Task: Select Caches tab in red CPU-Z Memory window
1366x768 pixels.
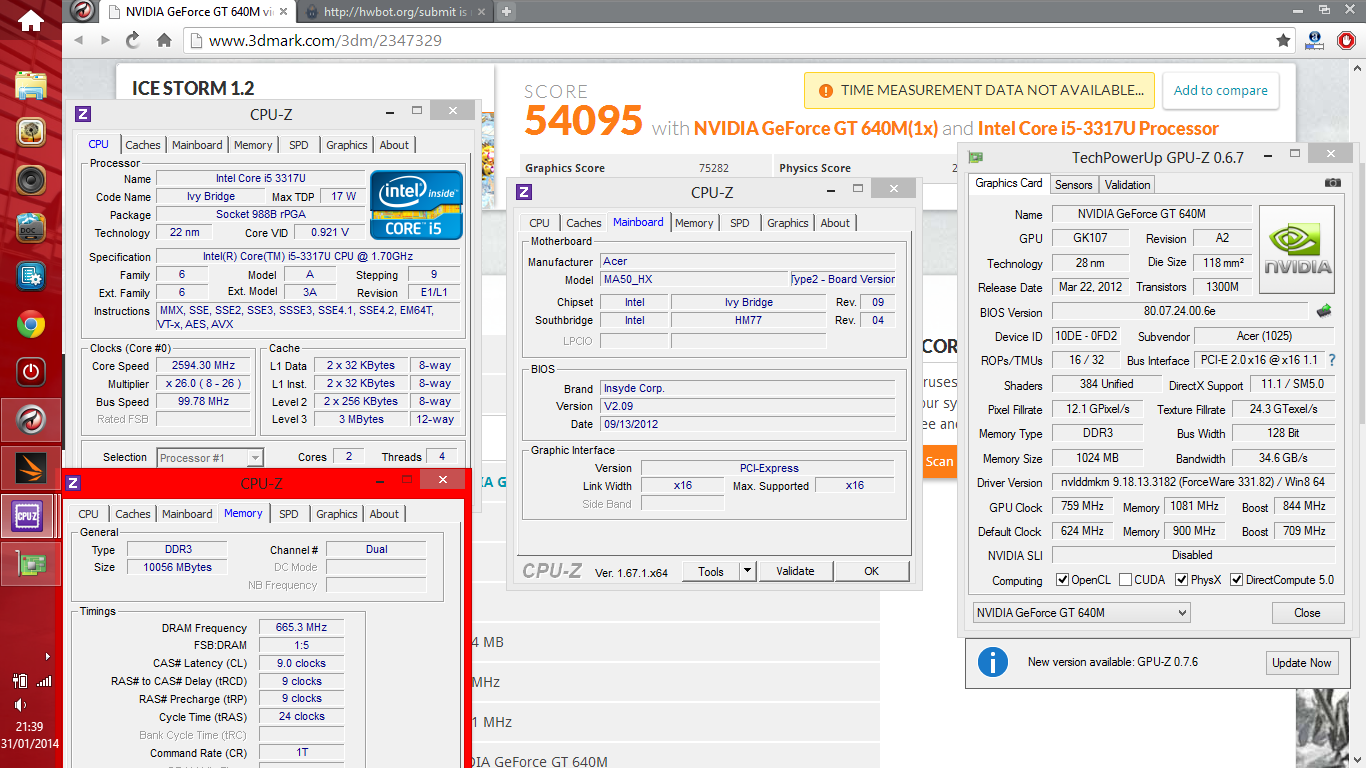Action: 132,514
